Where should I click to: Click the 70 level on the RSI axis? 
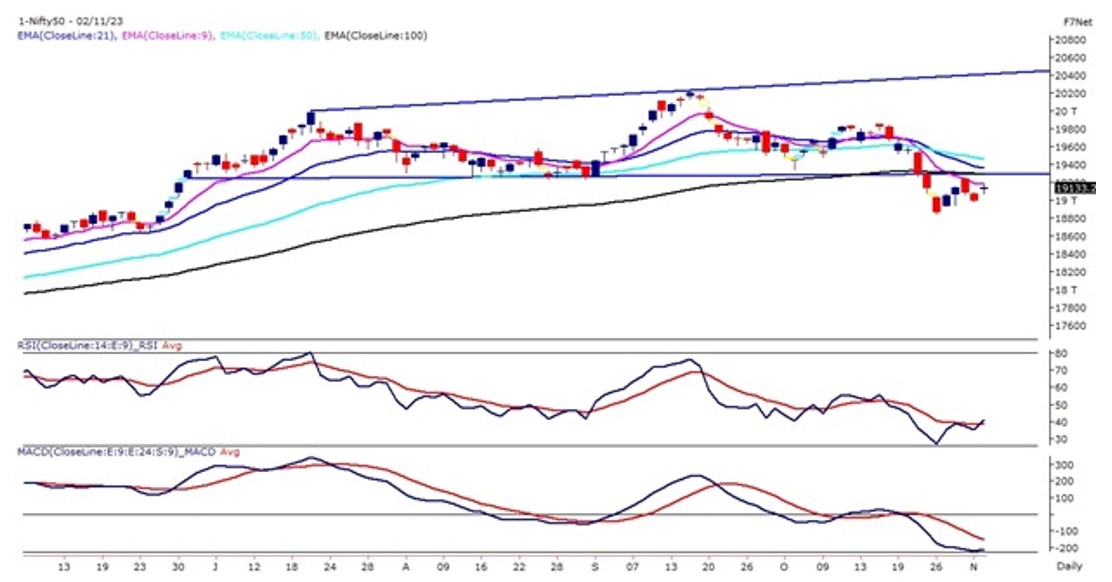pyautogui.click(x=1062, y=371)
